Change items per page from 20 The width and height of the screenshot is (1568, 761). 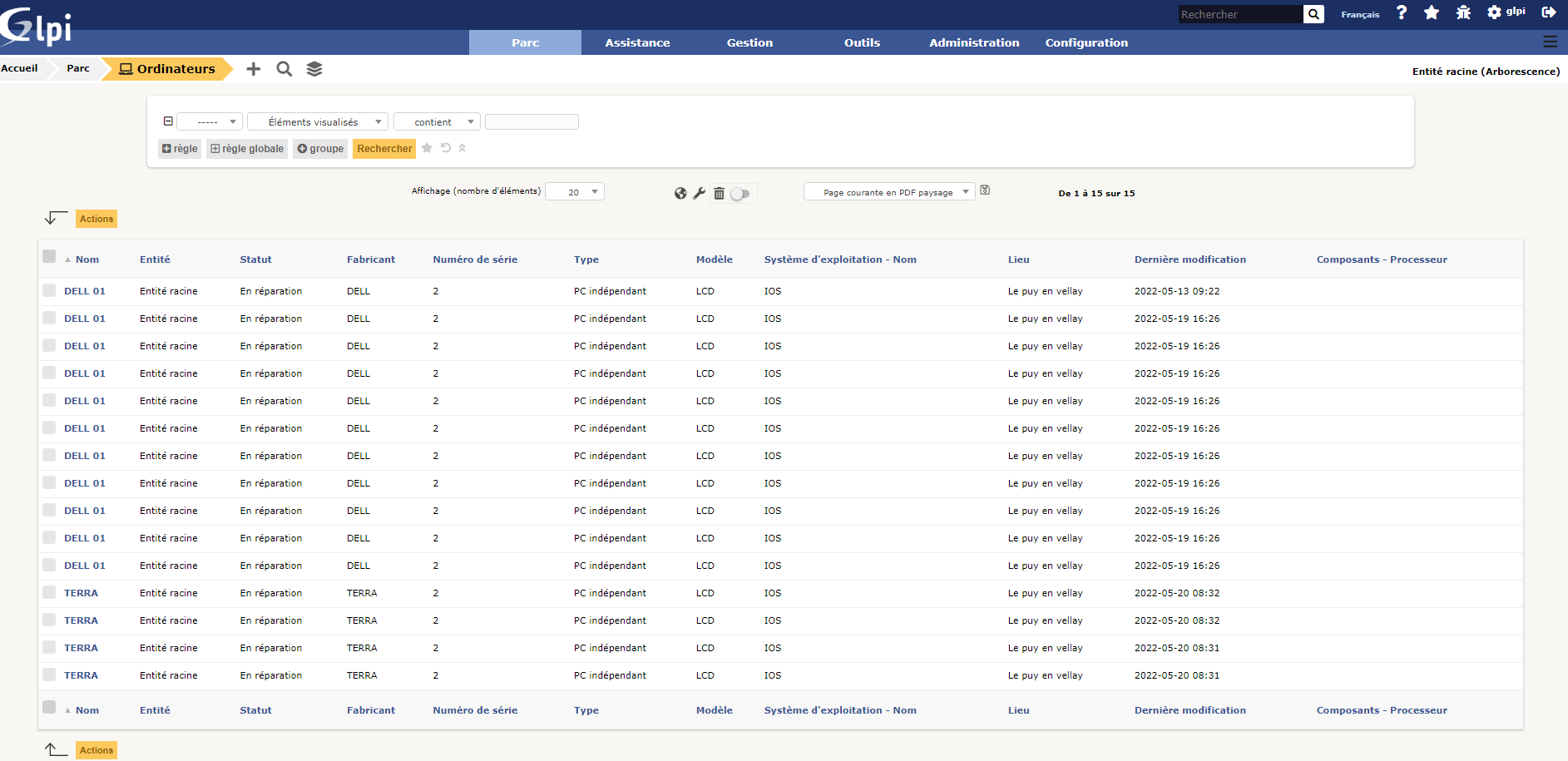(575, 192)
